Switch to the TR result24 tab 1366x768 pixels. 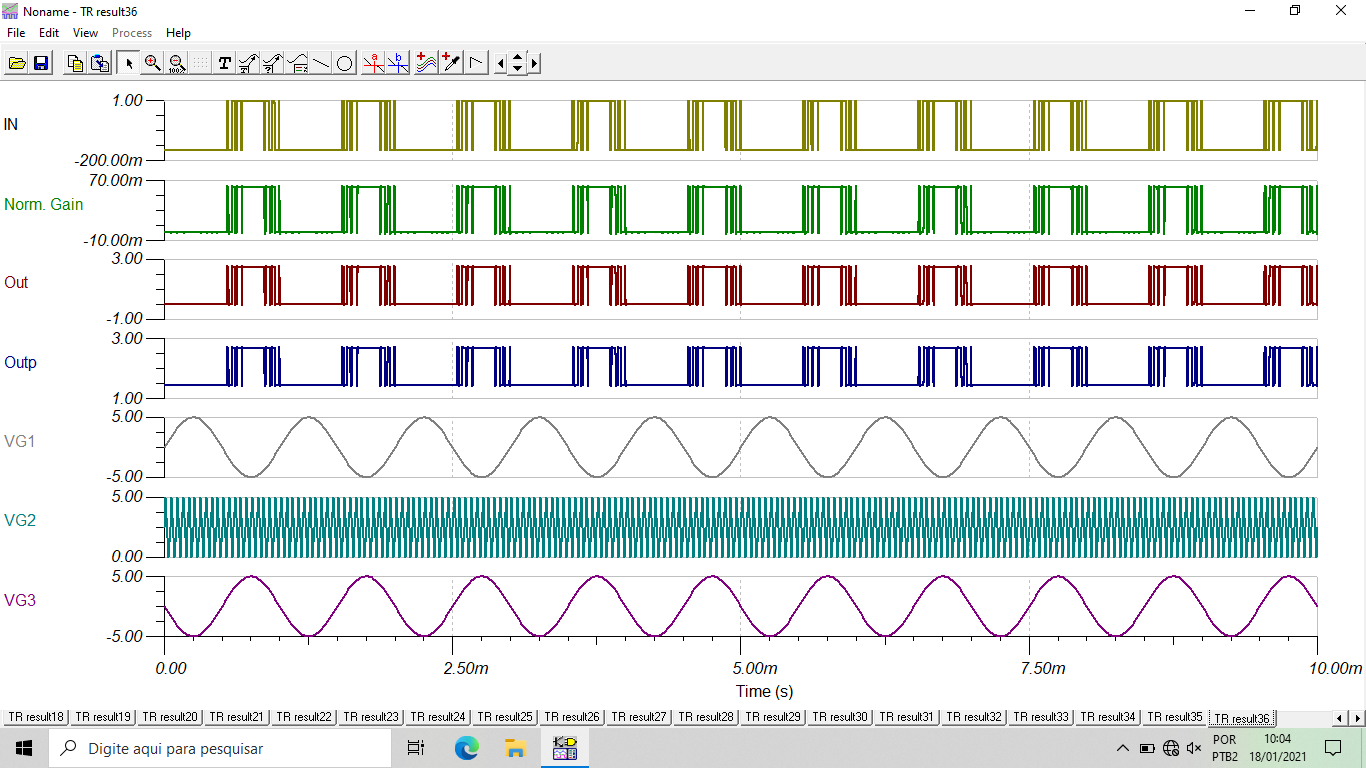point(438,717)
